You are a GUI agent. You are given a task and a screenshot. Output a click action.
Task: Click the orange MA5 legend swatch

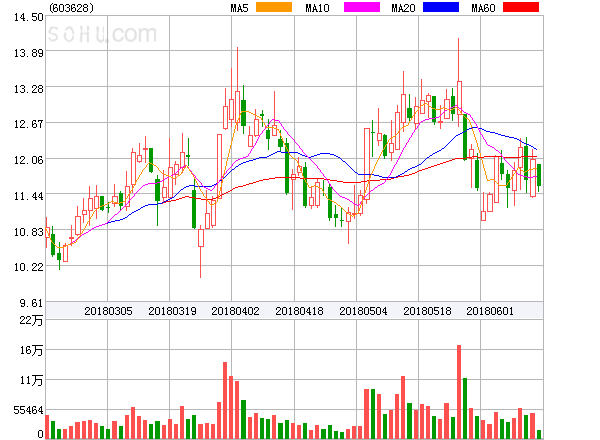(274, 7)
